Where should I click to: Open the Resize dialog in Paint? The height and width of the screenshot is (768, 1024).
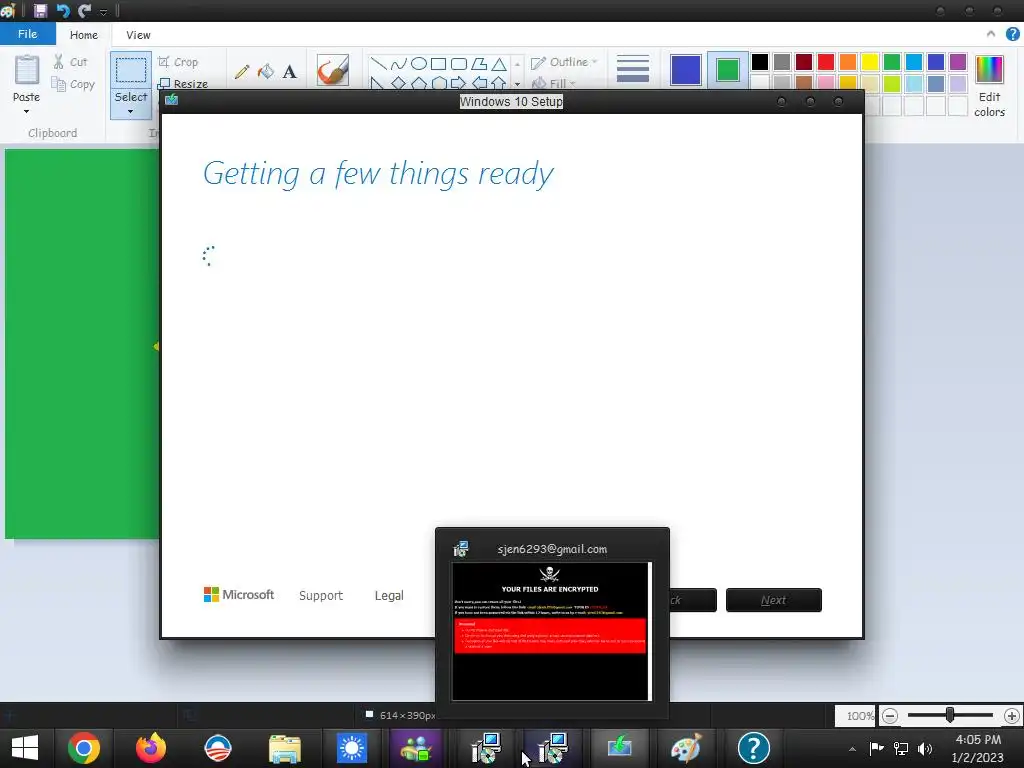184,84
